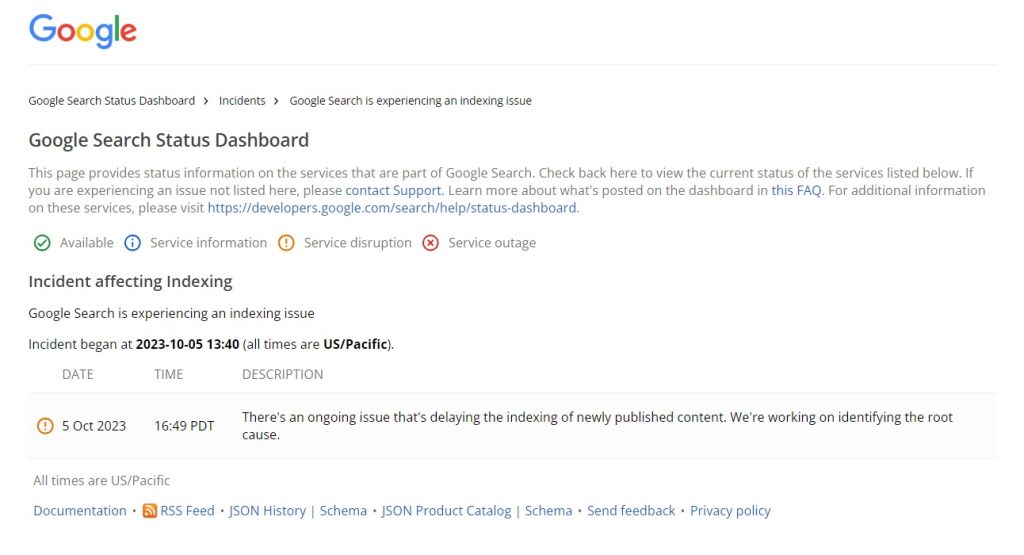Open Schema link next to JSON History
1024x555 pixels.
(x=344, y=511)
